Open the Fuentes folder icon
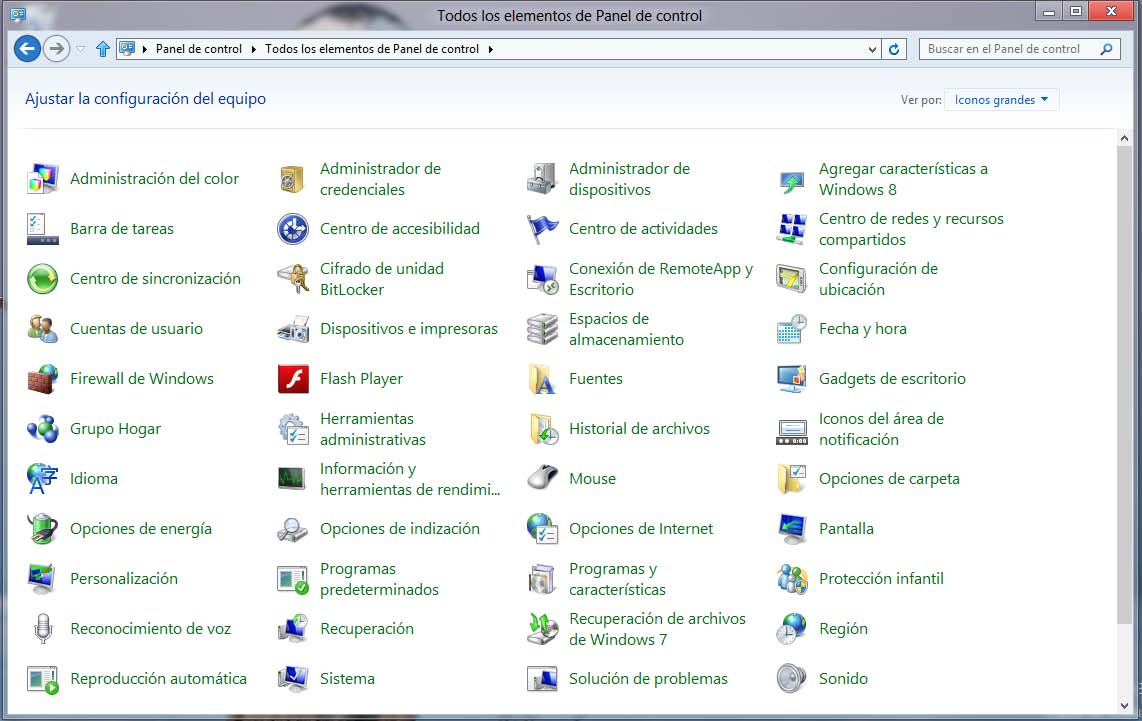 click(x=542, y=379)
